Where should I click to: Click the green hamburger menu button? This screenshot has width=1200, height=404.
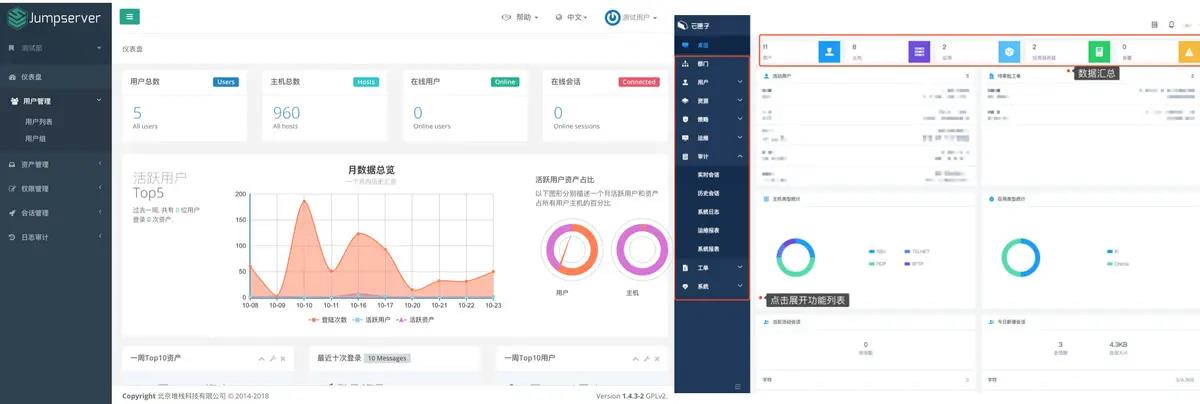tap(129, 17)
